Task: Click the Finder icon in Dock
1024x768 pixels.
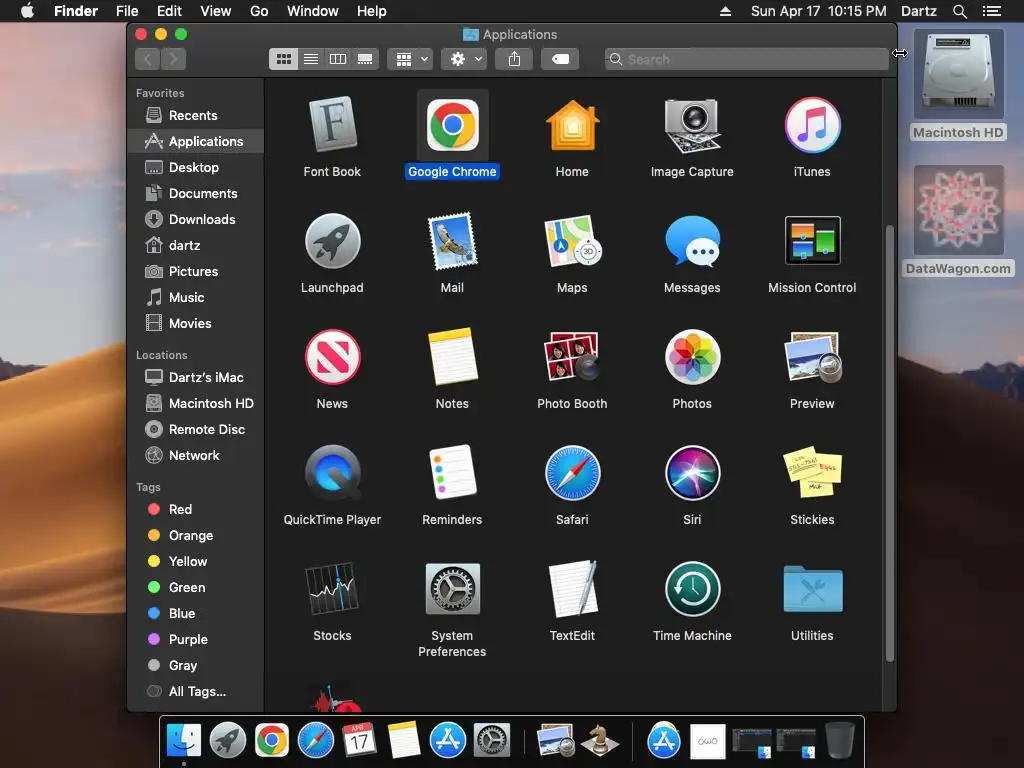Action: click(184, 740)
